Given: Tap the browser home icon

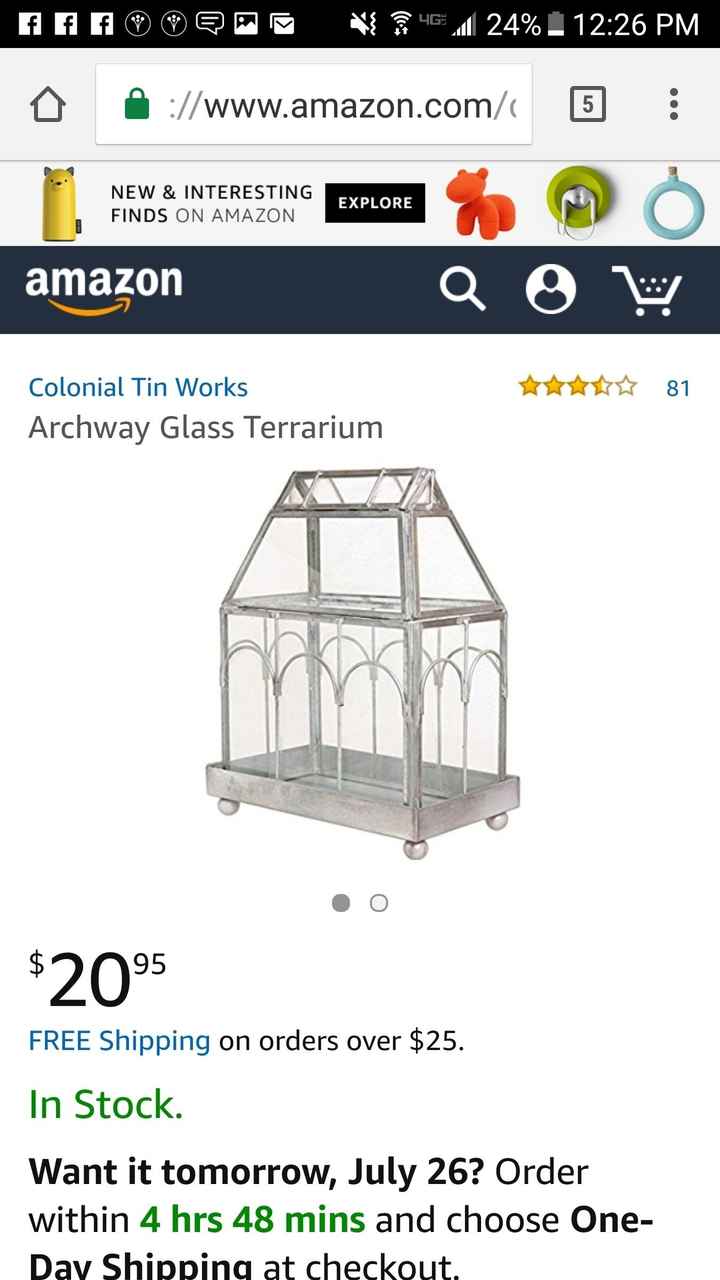Looking at the screenshot, I should [49, 104].
